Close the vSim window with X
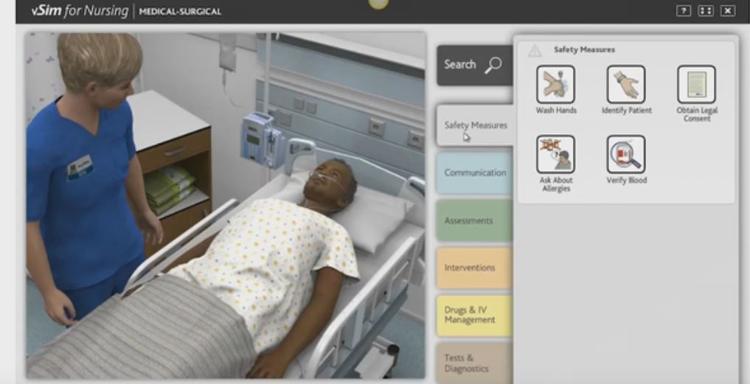This screenshot has height=384, width=750. click(x=728, y=11)
